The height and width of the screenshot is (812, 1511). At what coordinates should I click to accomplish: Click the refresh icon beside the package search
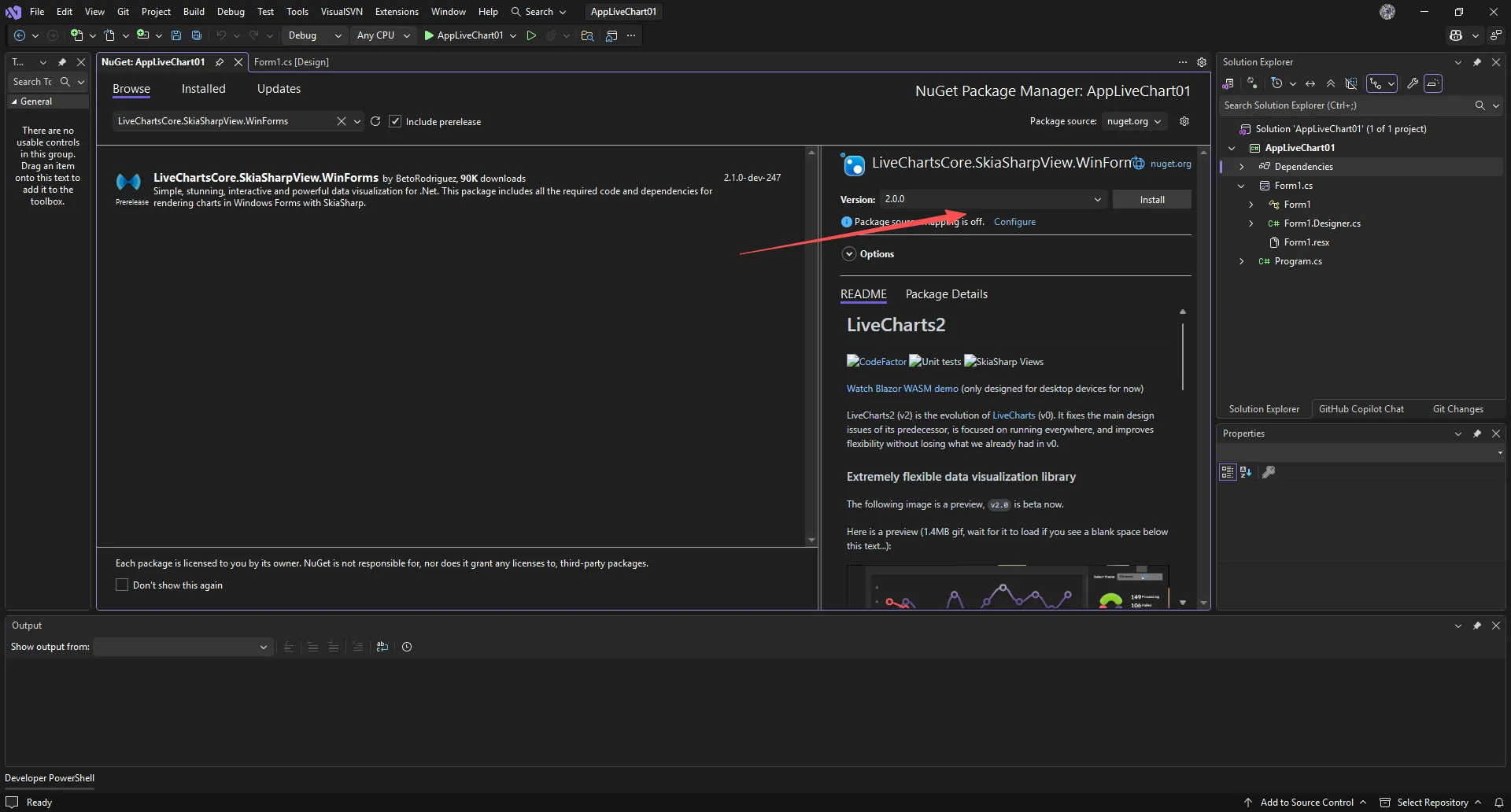(375, 121)
